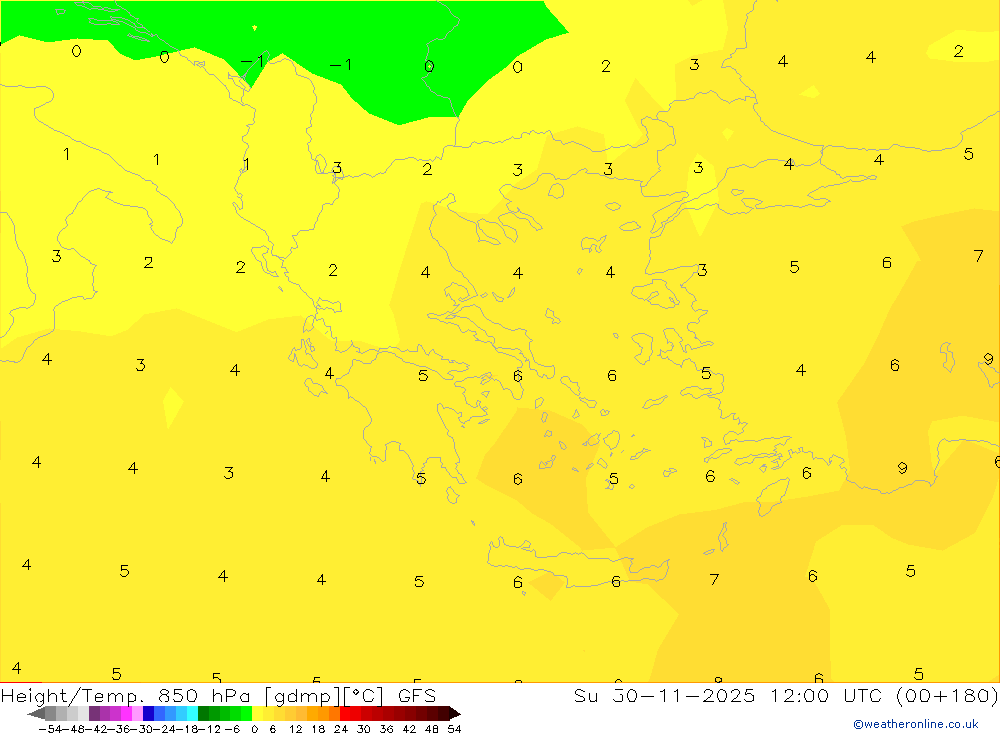Pick the dark purple swatch above legend label -42
Screen dimensions: 1000x733
[94, 714]
